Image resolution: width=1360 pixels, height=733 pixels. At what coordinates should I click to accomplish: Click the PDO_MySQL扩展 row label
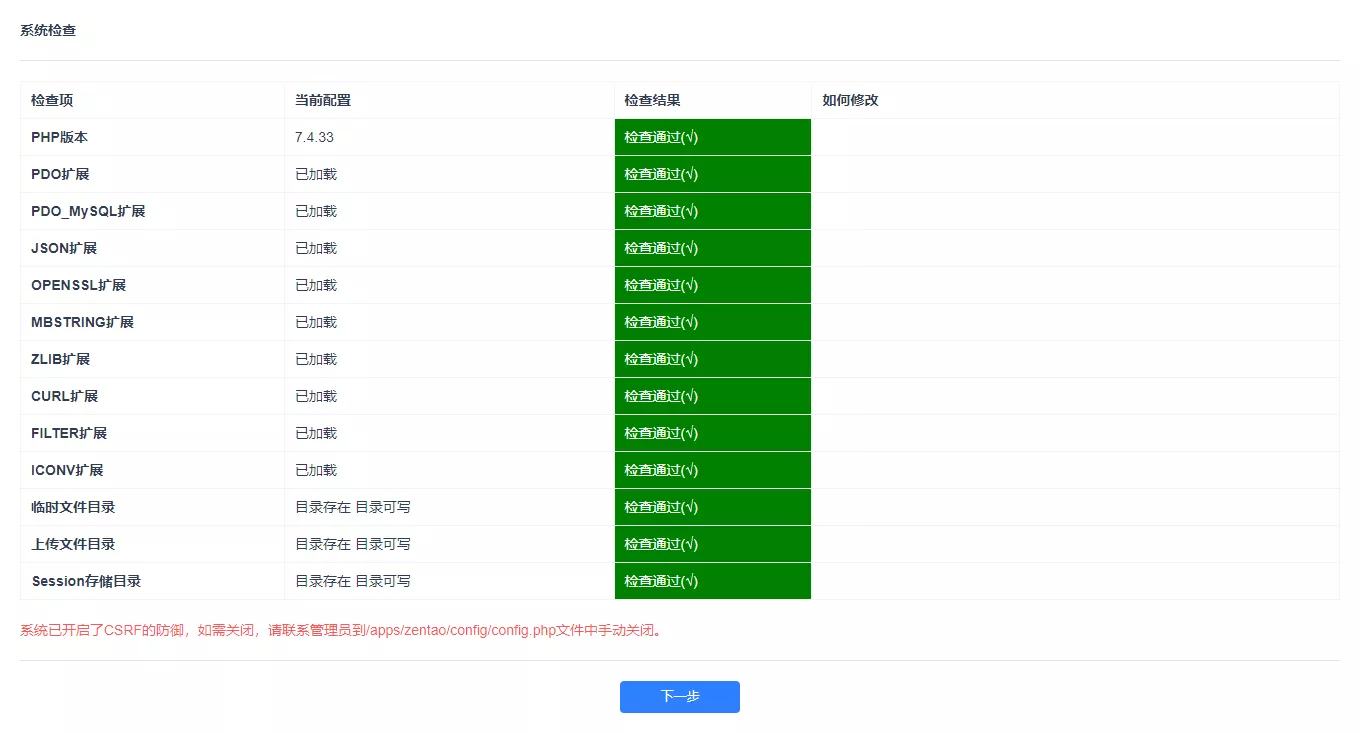click(88, 211)
